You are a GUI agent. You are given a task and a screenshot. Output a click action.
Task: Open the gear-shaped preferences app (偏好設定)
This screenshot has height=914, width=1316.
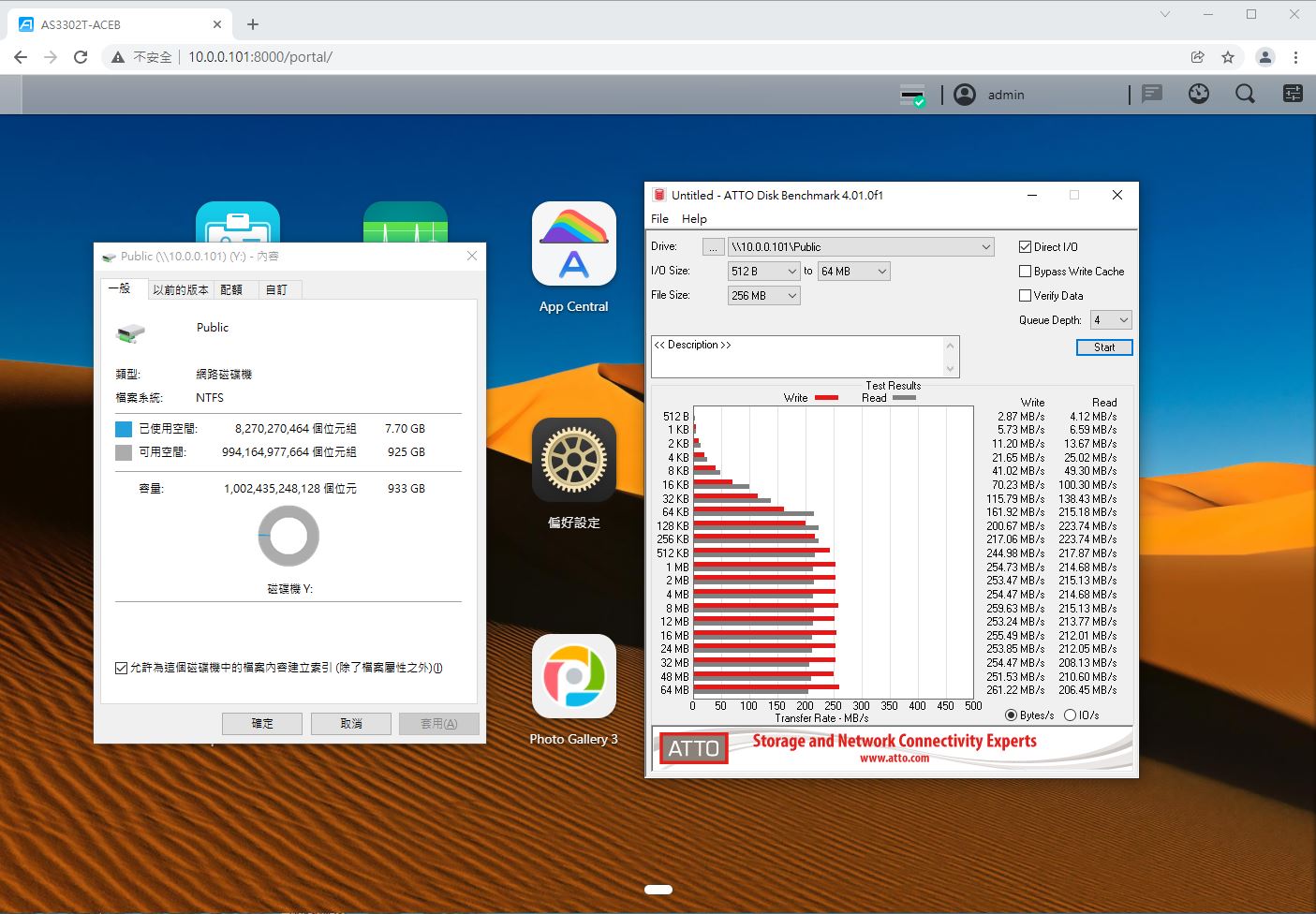574,460
